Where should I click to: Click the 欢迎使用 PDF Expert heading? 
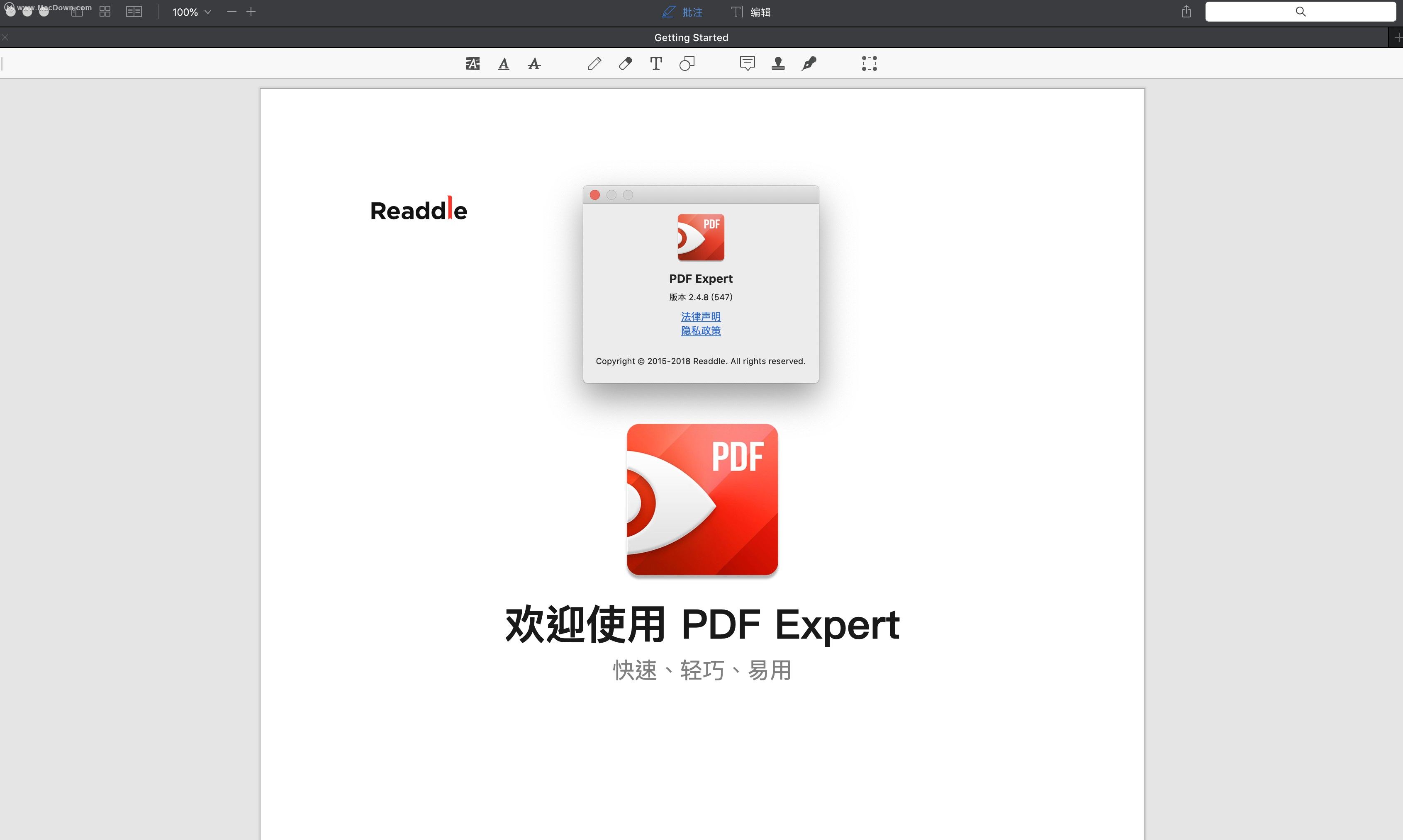[x=702, y=625]
